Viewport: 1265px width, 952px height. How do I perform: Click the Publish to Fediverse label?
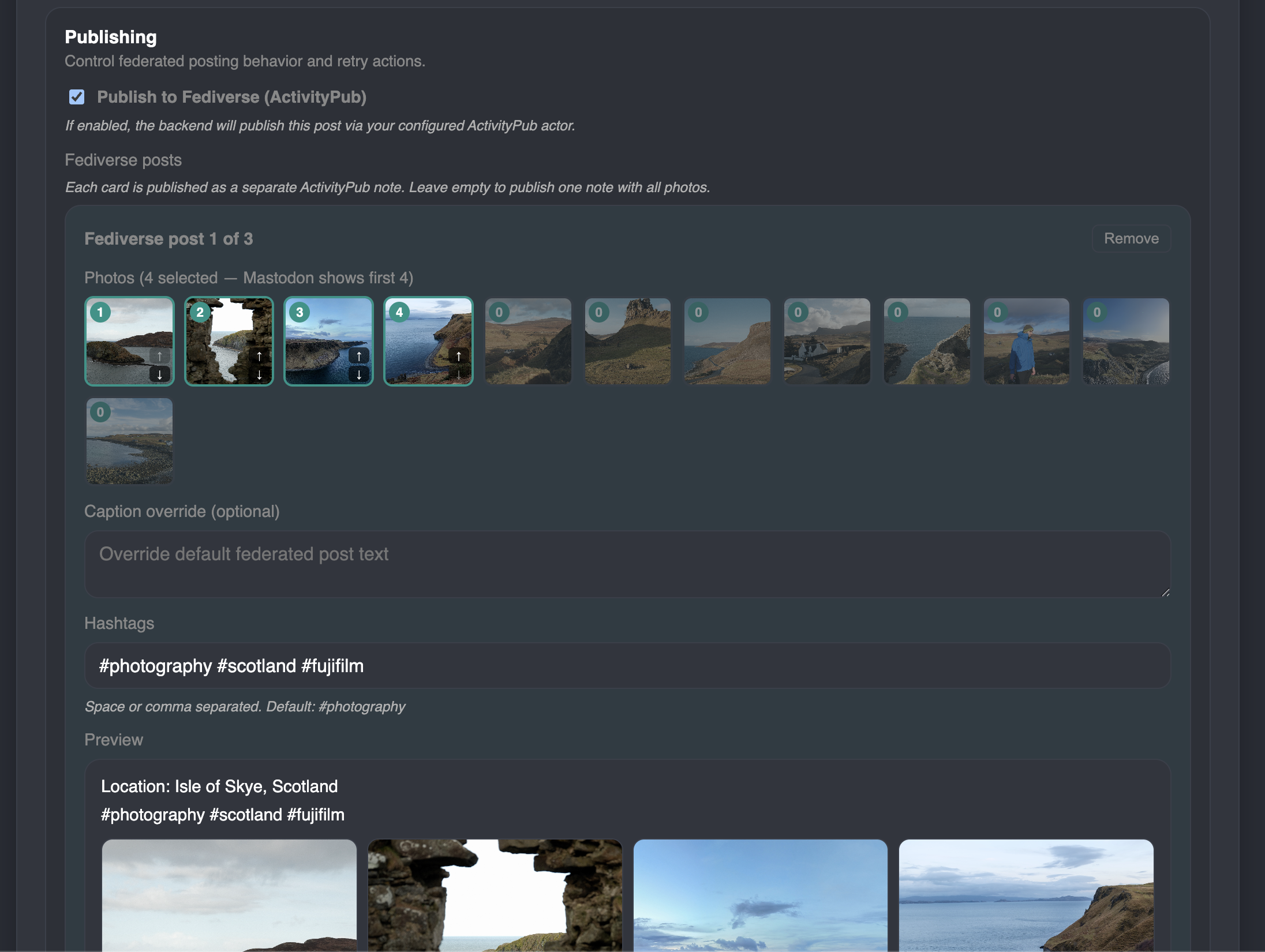[x=231, y=97]
